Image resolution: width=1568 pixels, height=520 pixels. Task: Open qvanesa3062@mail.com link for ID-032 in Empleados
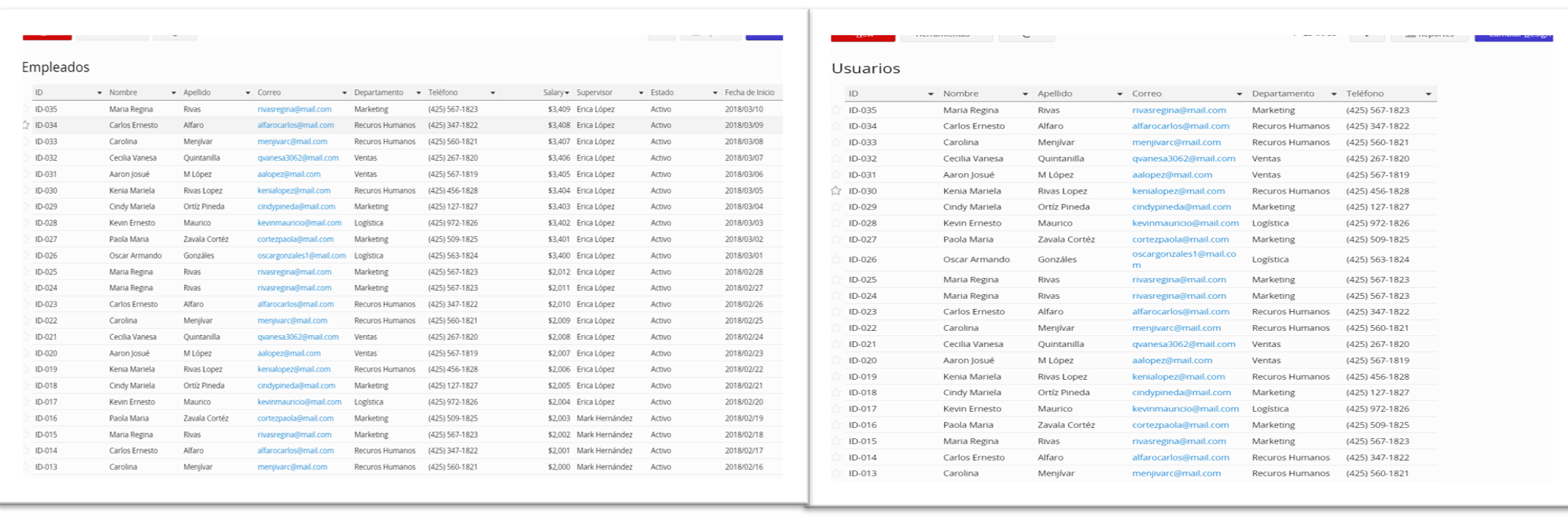(x=298, y=158)
